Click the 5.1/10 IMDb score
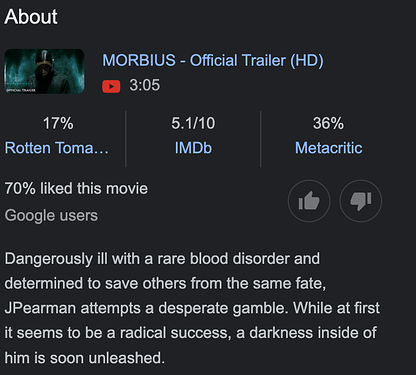Viewport: 416px width, 375px height. click(x=193, y=123)
